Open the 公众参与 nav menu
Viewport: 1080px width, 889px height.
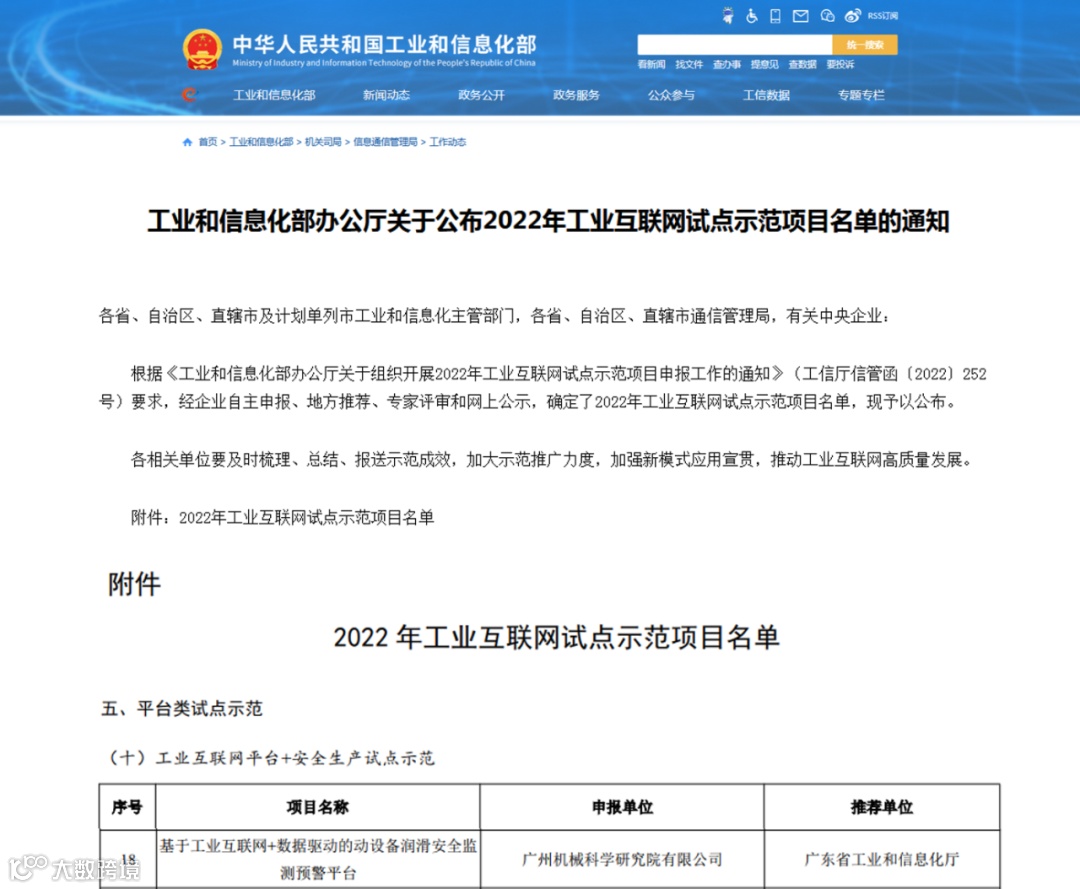[672, 95]
